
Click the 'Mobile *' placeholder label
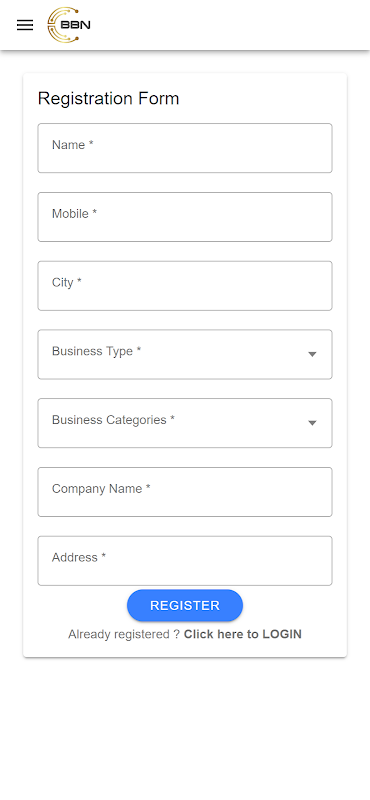click(x=75, y=214)
